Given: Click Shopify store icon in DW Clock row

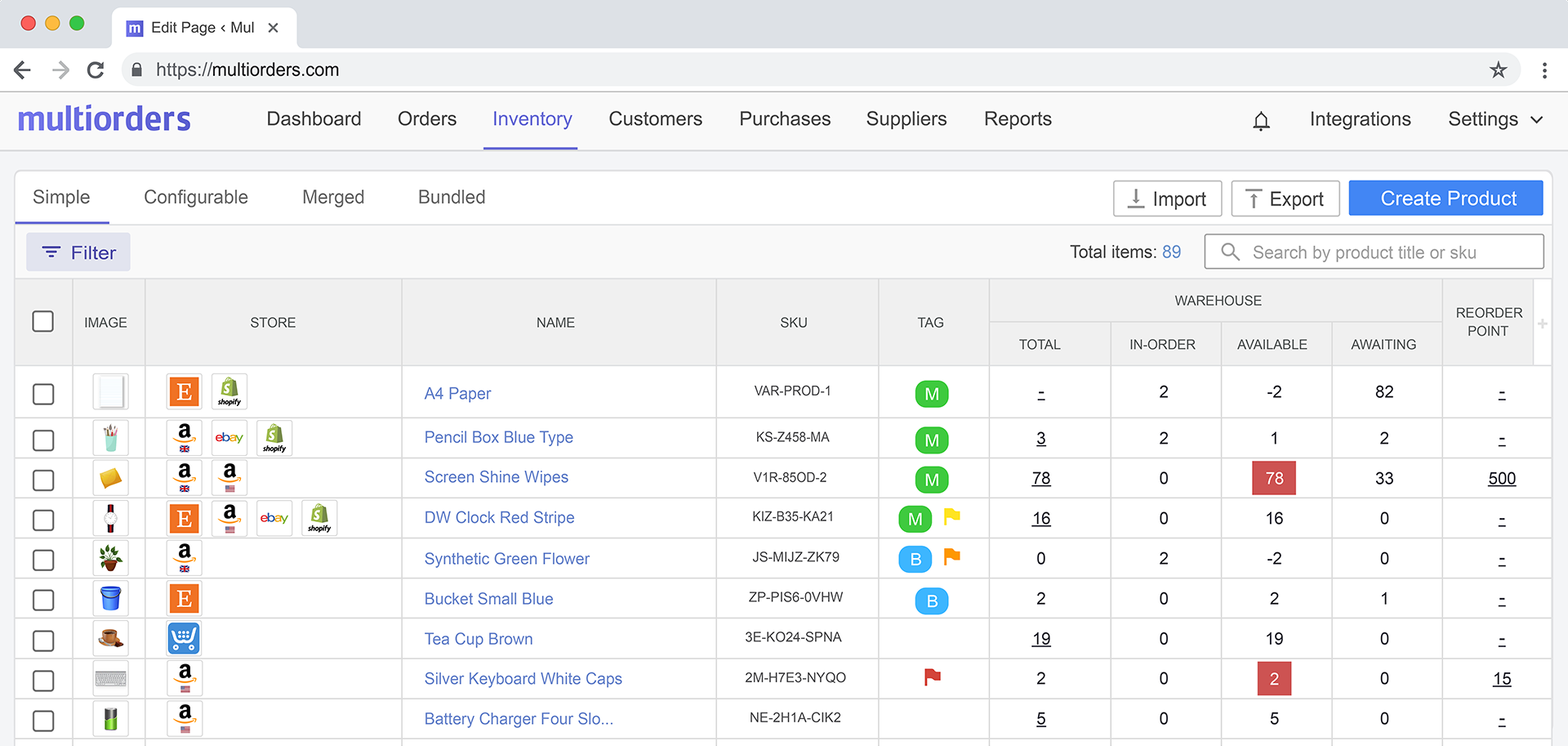Looking at the screenshot, I should (319, 518).
